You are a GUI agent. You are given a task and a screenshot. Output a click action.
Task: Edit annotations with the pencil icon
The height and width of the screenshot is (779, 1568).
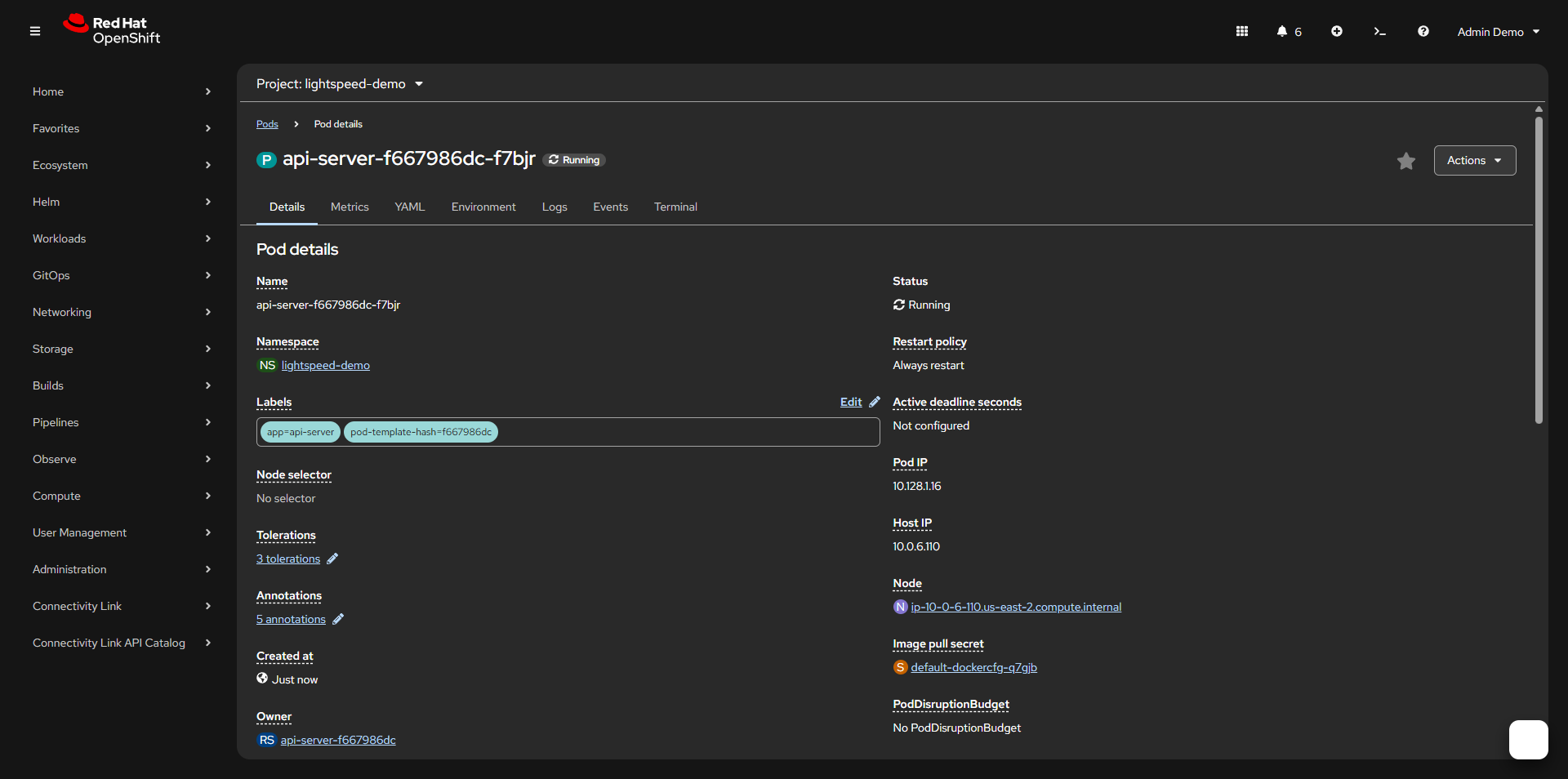point(338,619)
